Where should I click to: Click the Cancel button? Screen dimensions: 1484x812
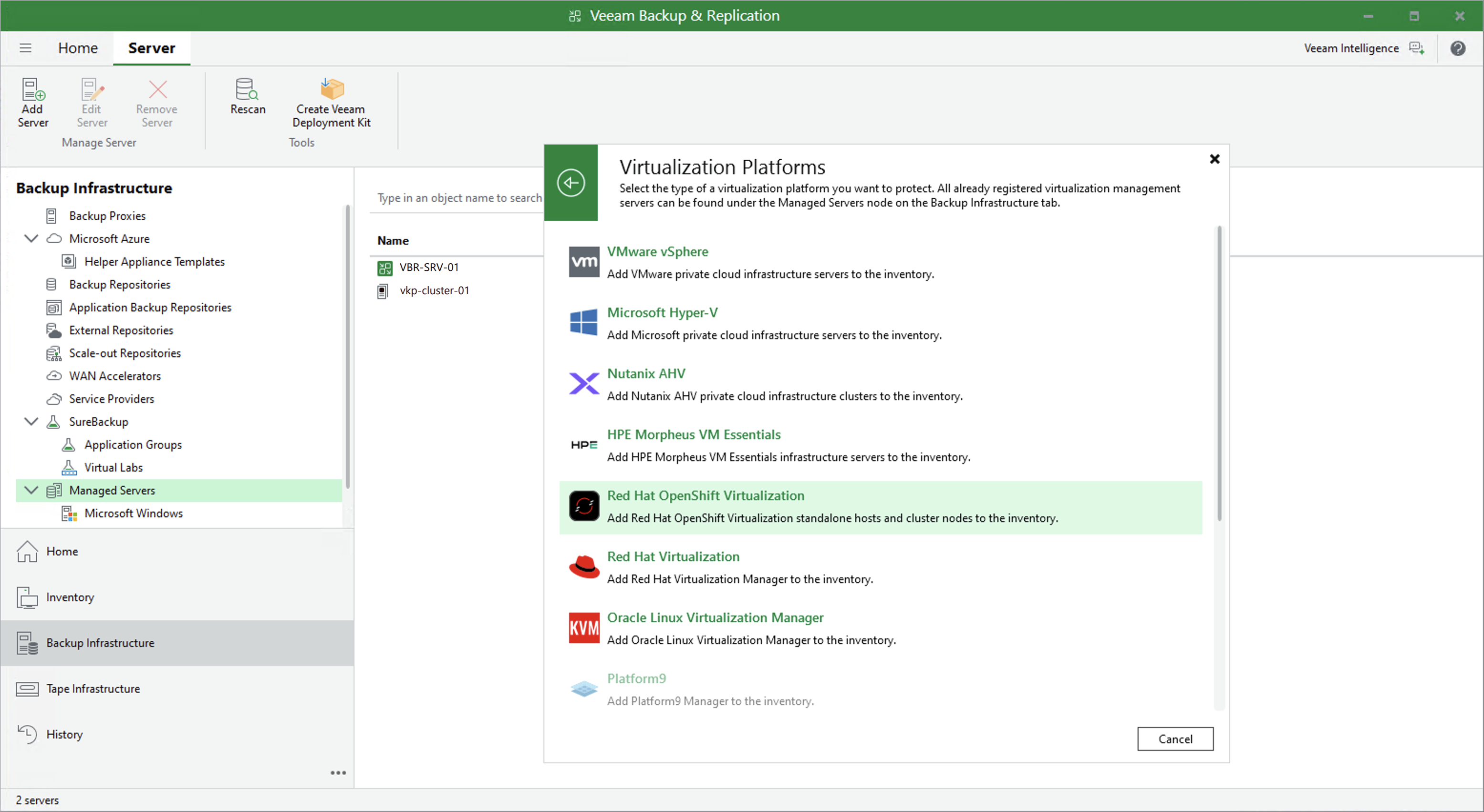click(x=1175, y=739)
